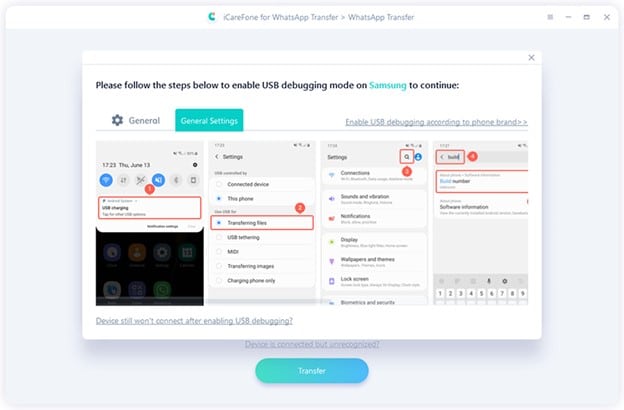
Task: Tap the Wi-Fi quick toggle icon
Action: [x=106, y=180]
